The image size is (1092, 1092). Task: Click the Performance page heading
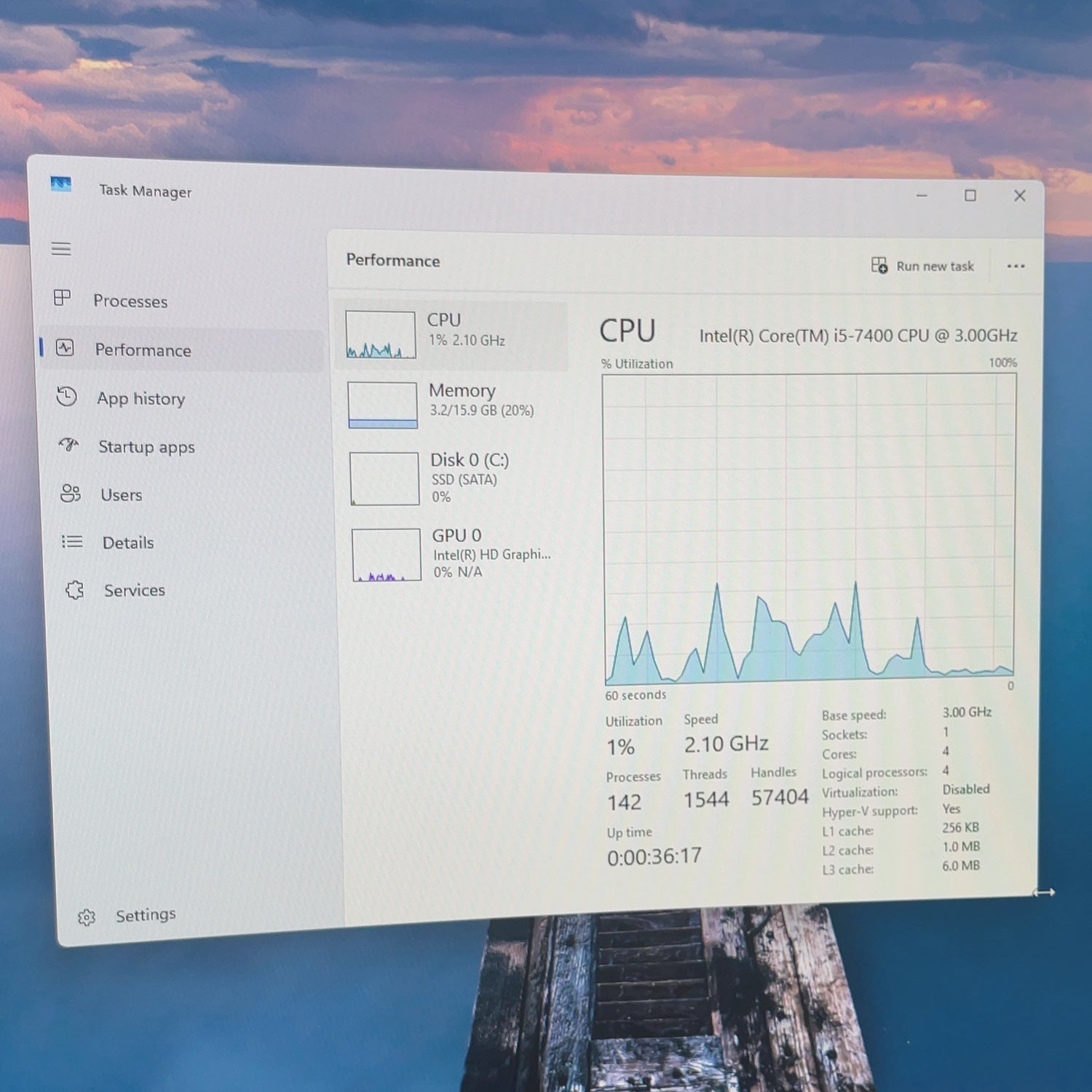[x=393, y=261]
